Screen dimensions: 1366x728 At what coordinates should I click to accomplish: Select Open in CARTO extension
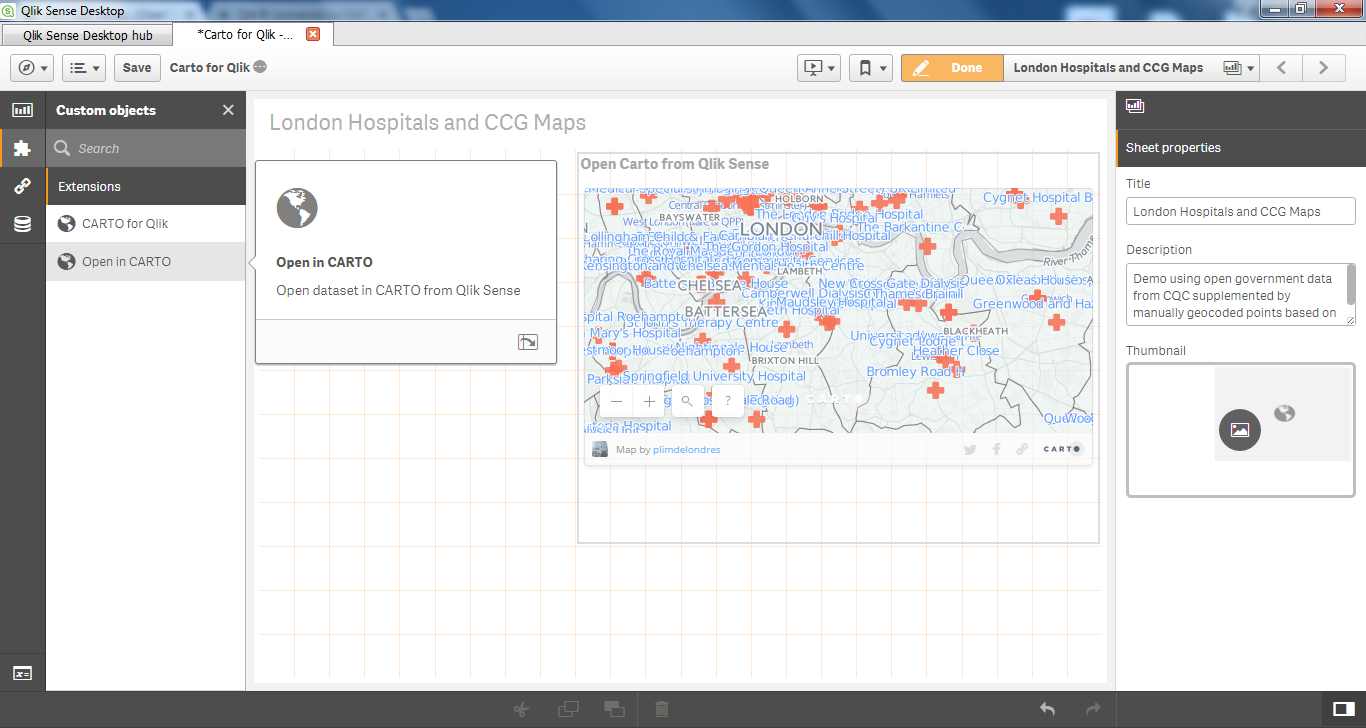[x=146, y=262]
